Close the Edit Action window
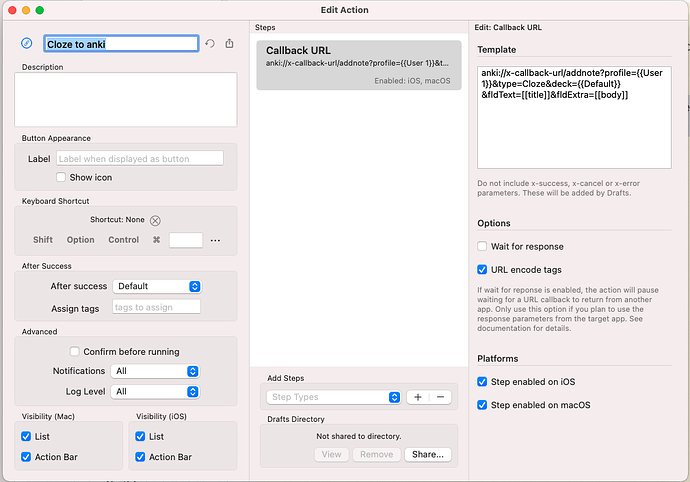Image resolution: width=690 pixels, height=482 pixels. [x=12, y=10]
